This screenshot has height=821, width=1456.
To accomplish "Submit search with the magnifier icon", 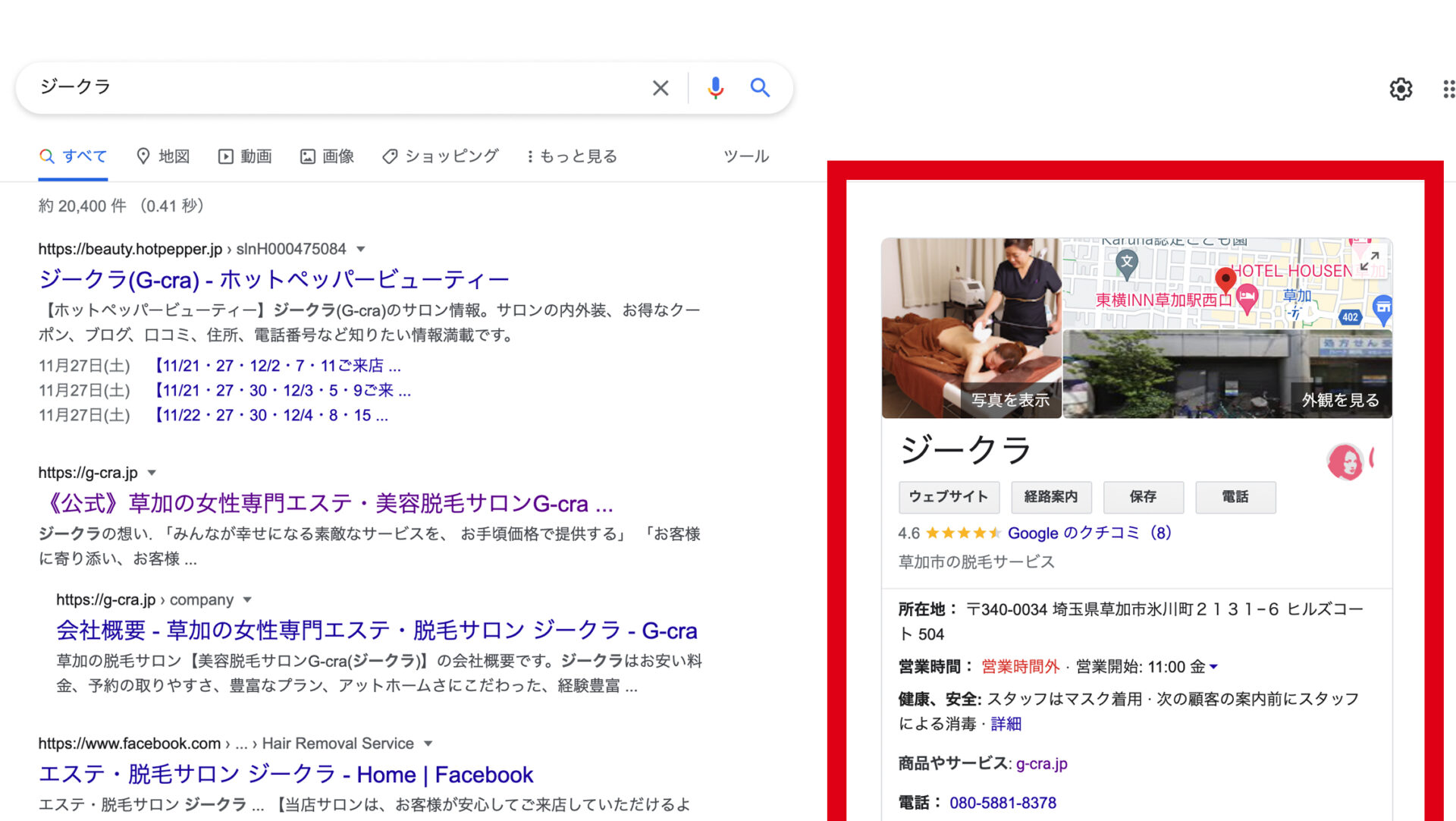I will pos(760,88).
